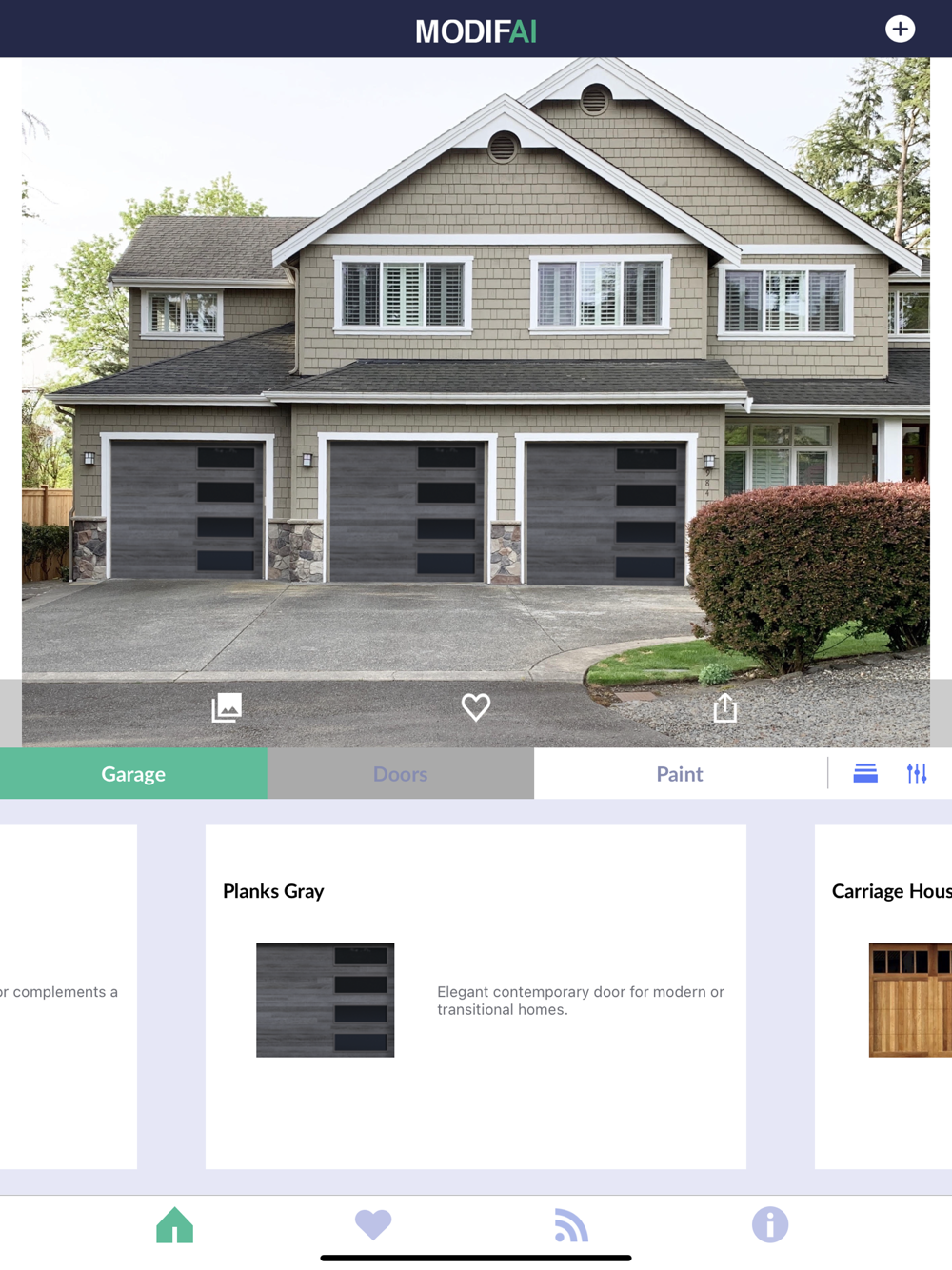
Task: Share the house image
Action: [x=725, y=707]
